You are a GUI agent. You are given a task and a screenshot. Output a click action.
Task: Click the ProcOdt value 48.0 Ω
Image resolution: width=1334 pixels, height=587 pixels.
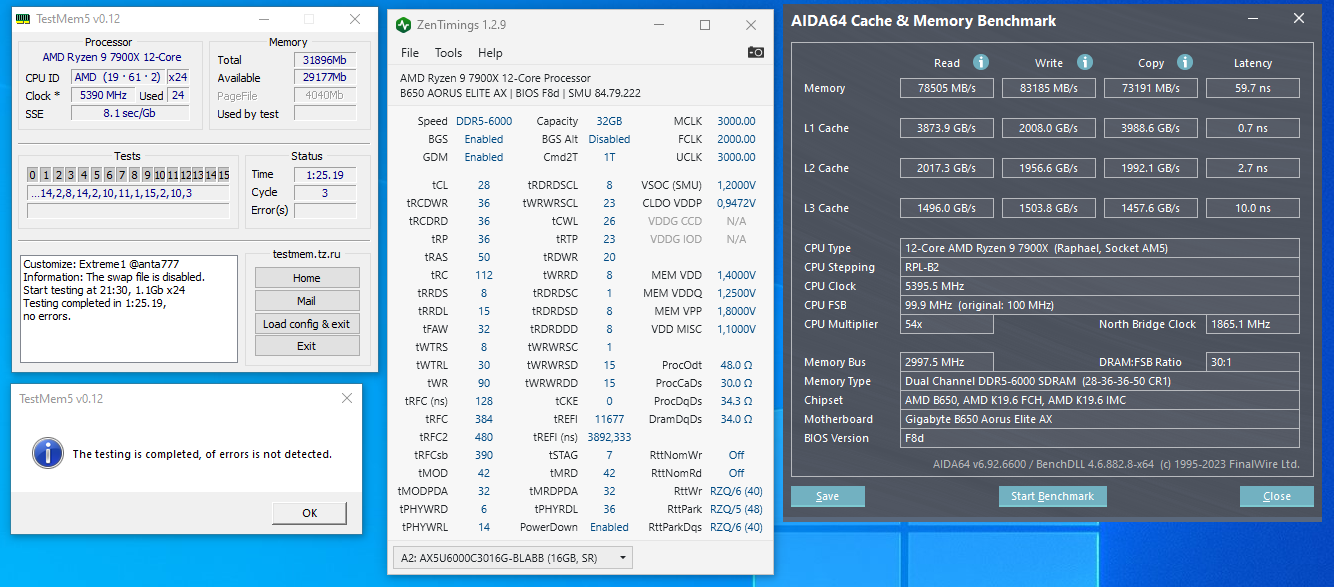click(736, 365)
